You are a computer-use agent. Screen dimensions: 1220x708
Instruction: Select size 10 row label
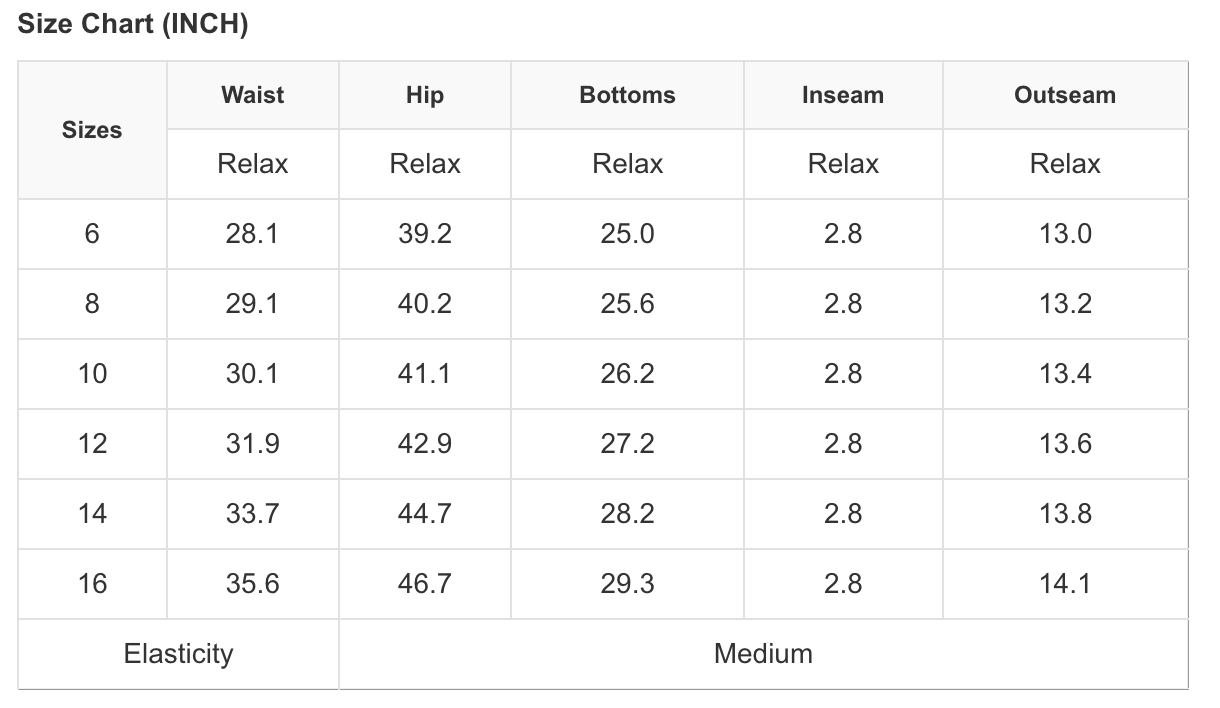pos(92,374)
